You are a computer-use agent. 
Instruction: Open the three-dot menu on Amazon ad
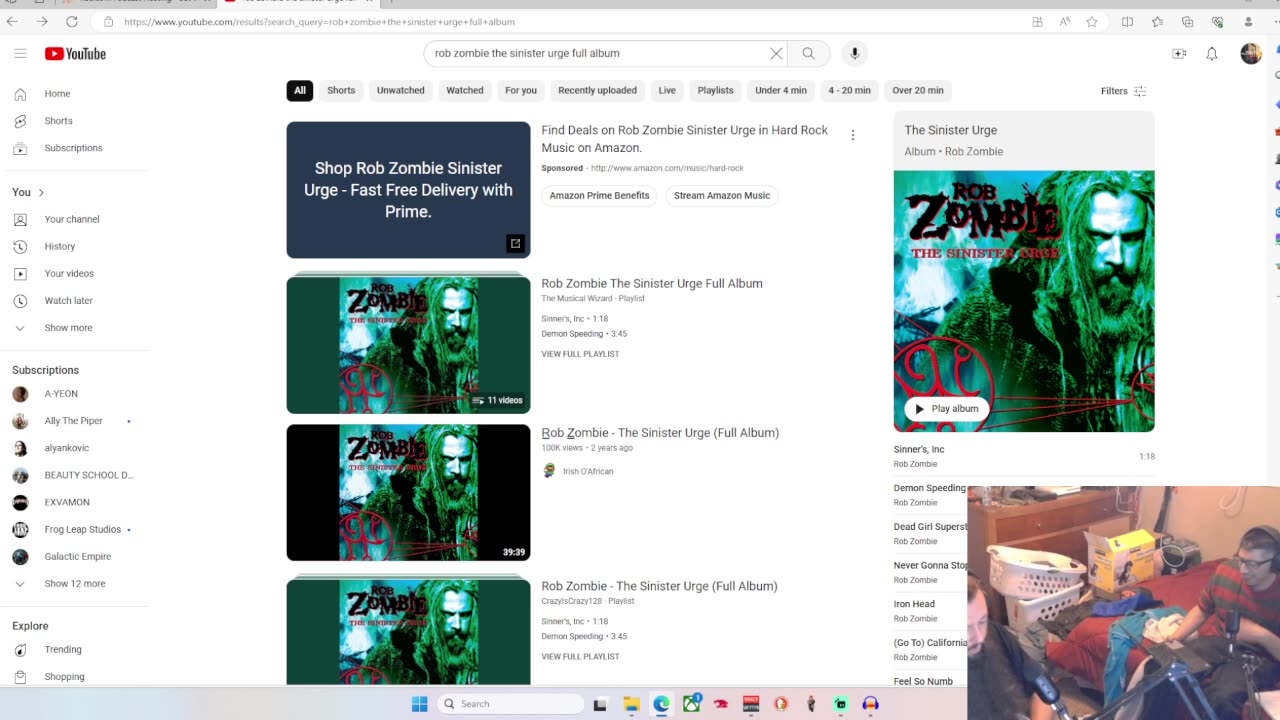(x=853, y=135)
